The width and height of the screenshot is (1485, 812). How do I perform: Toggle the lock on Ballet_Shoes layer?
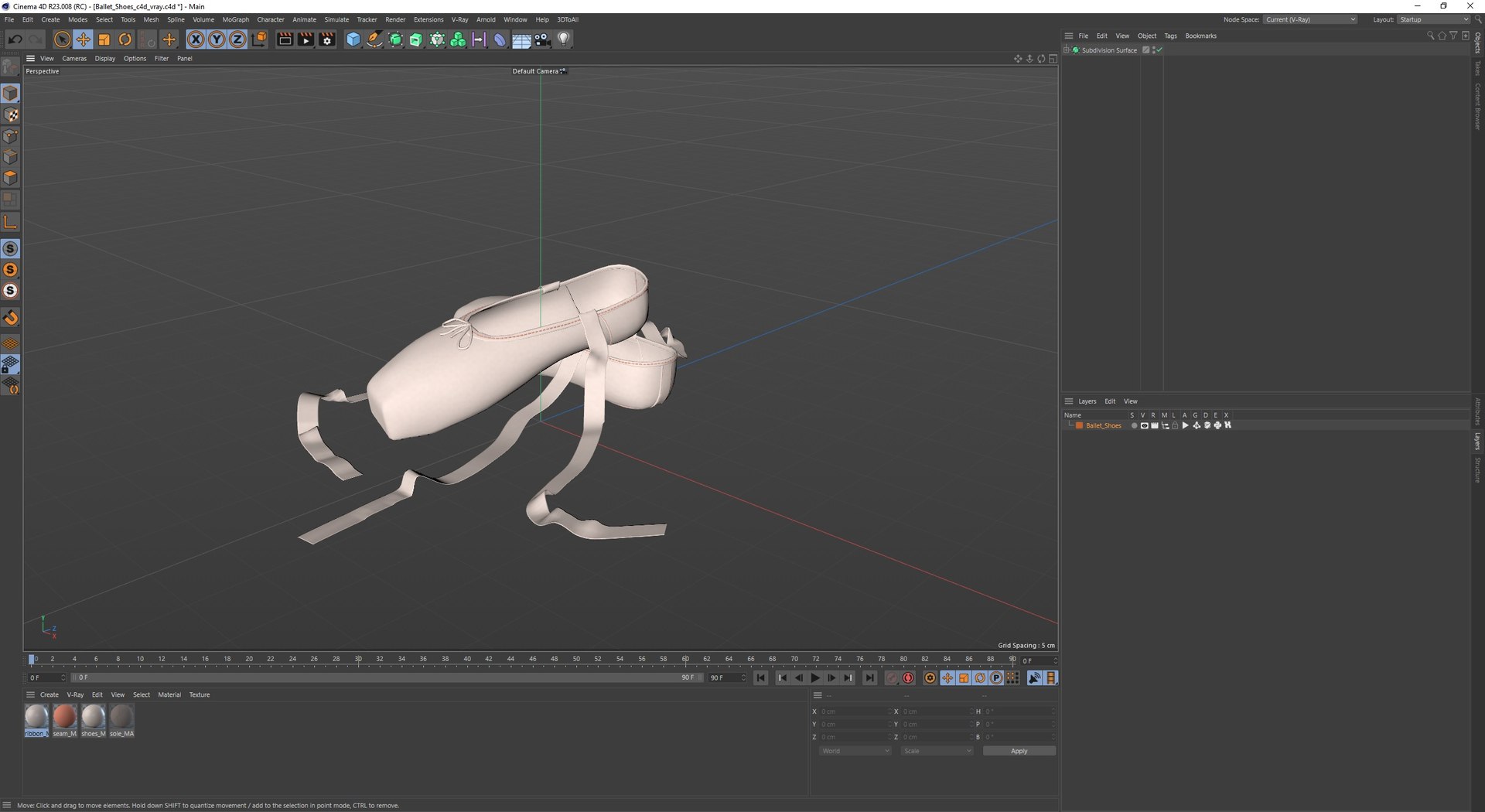(x=1175, y=425)
